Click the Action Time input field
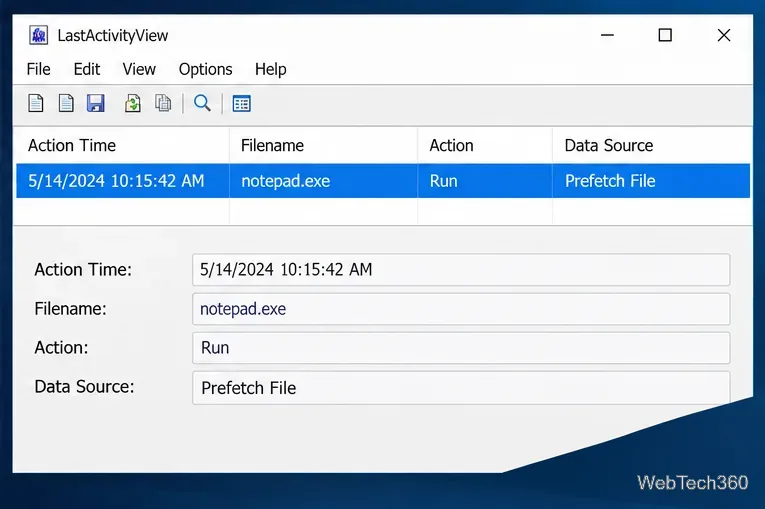The height and width of the screenshot is (509, 765). point(461,269)
